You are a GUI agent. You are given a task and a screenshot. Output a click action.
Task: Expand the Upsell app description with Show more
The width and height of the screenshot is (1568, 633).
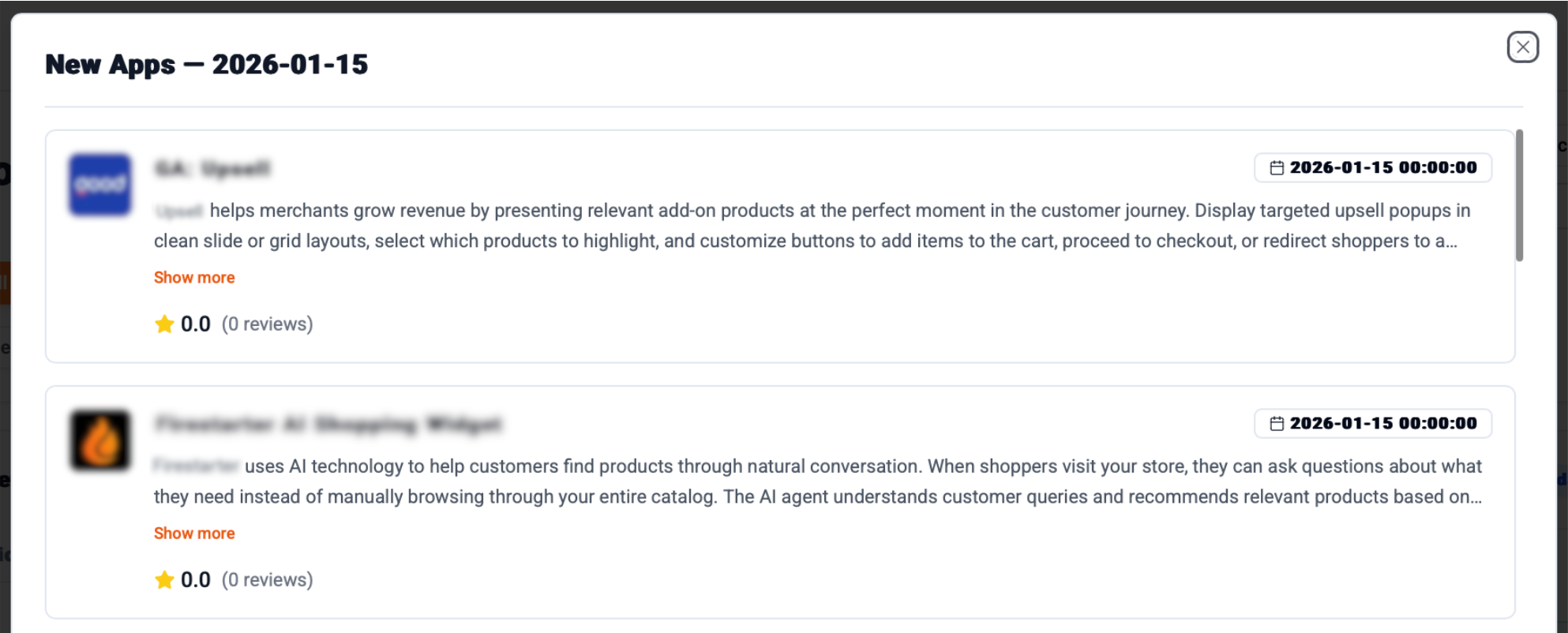pyautogui.click(x=194, y=278)
